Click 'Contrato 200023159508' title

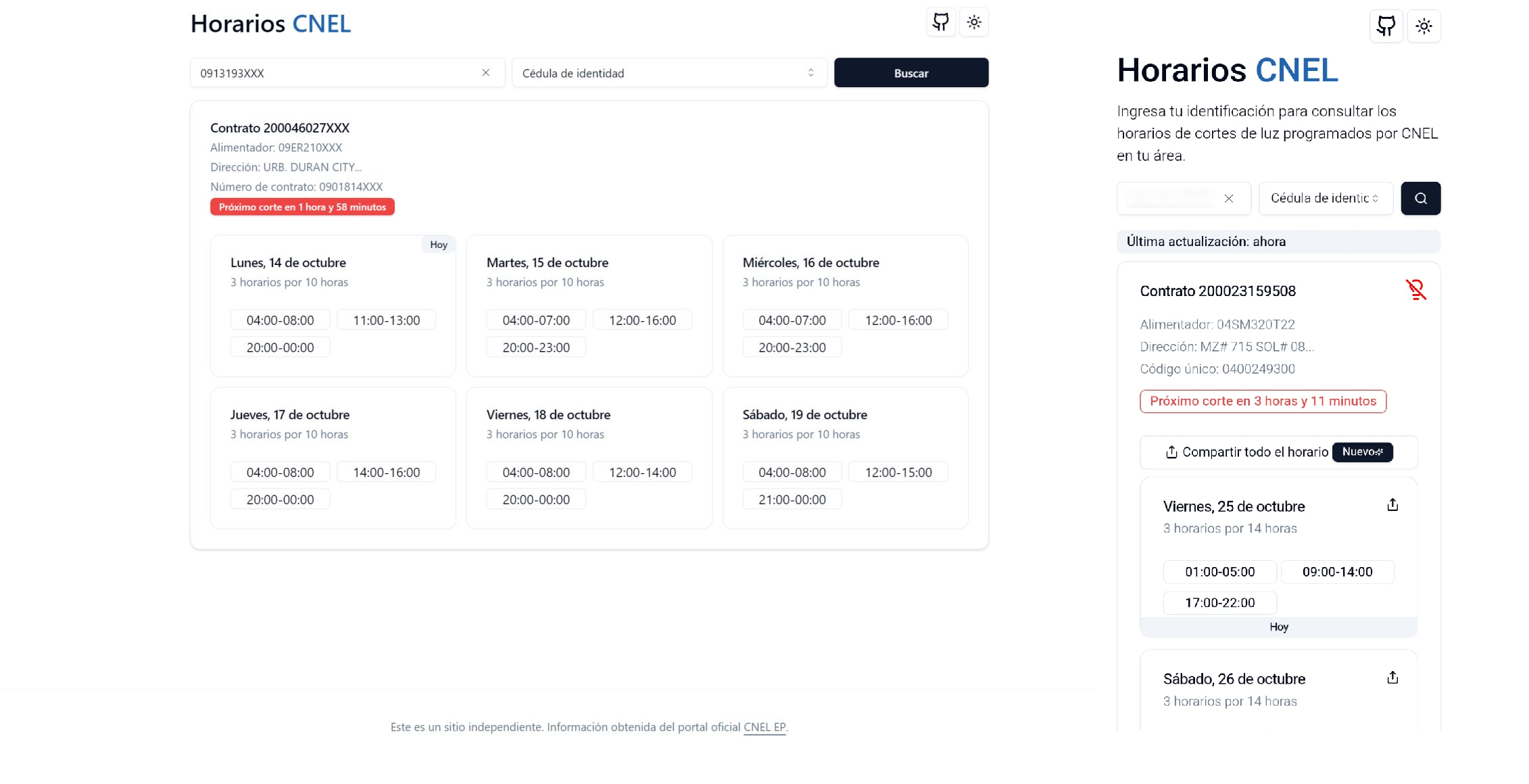1217,291
